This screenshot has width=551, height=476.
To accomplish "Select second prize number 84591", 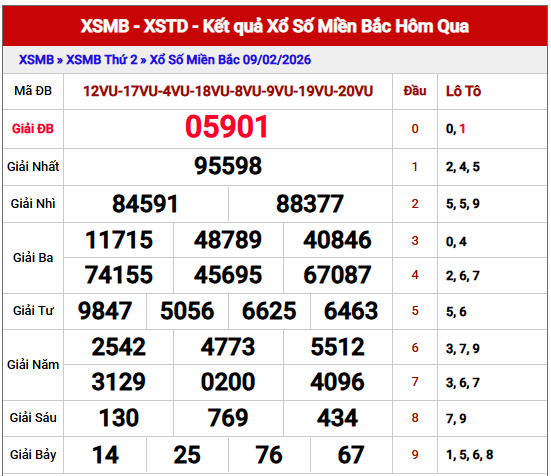I will point(145,204).
